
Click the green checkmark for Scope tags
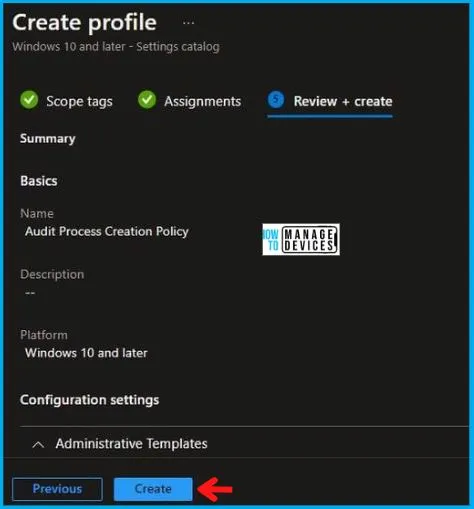coord(29,100)
